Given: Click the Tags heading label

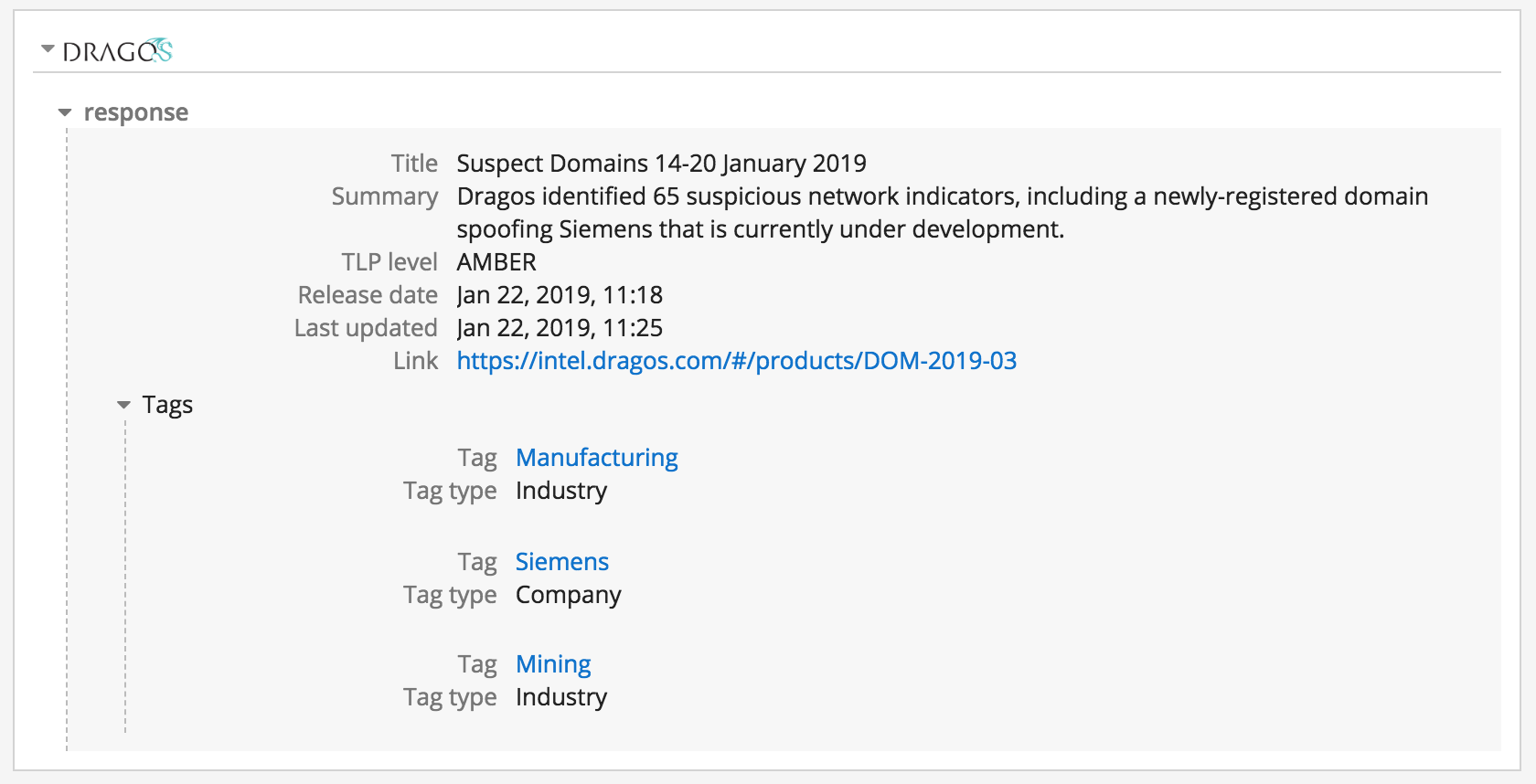Looking at the screenshot, I should [x=167, y=405].
